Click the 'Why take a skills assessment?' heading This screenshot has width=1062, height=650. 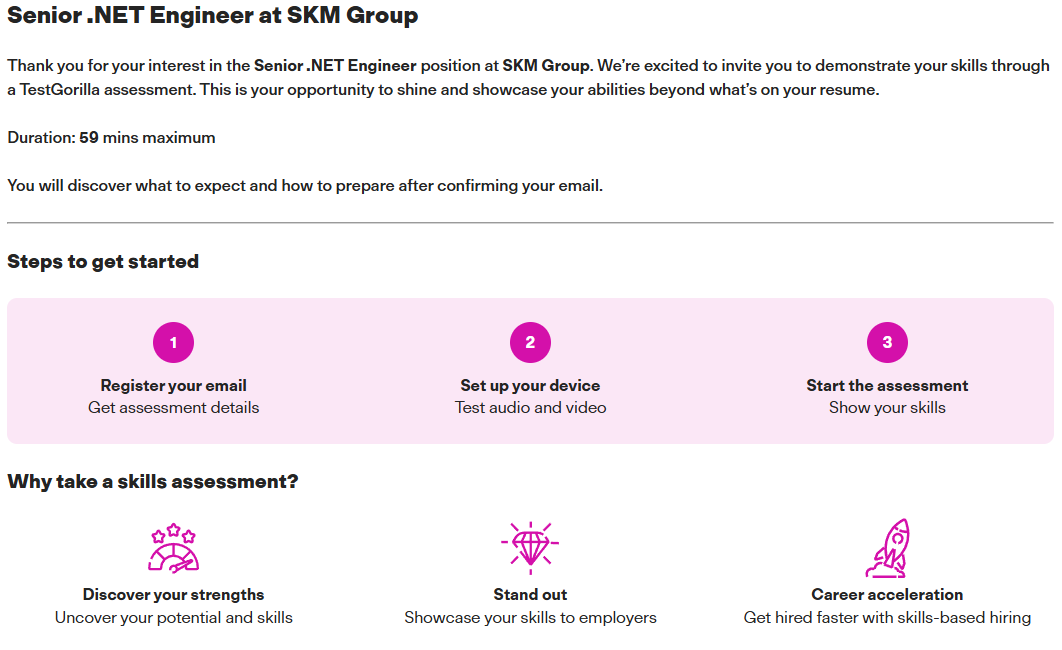click(153, 481)
